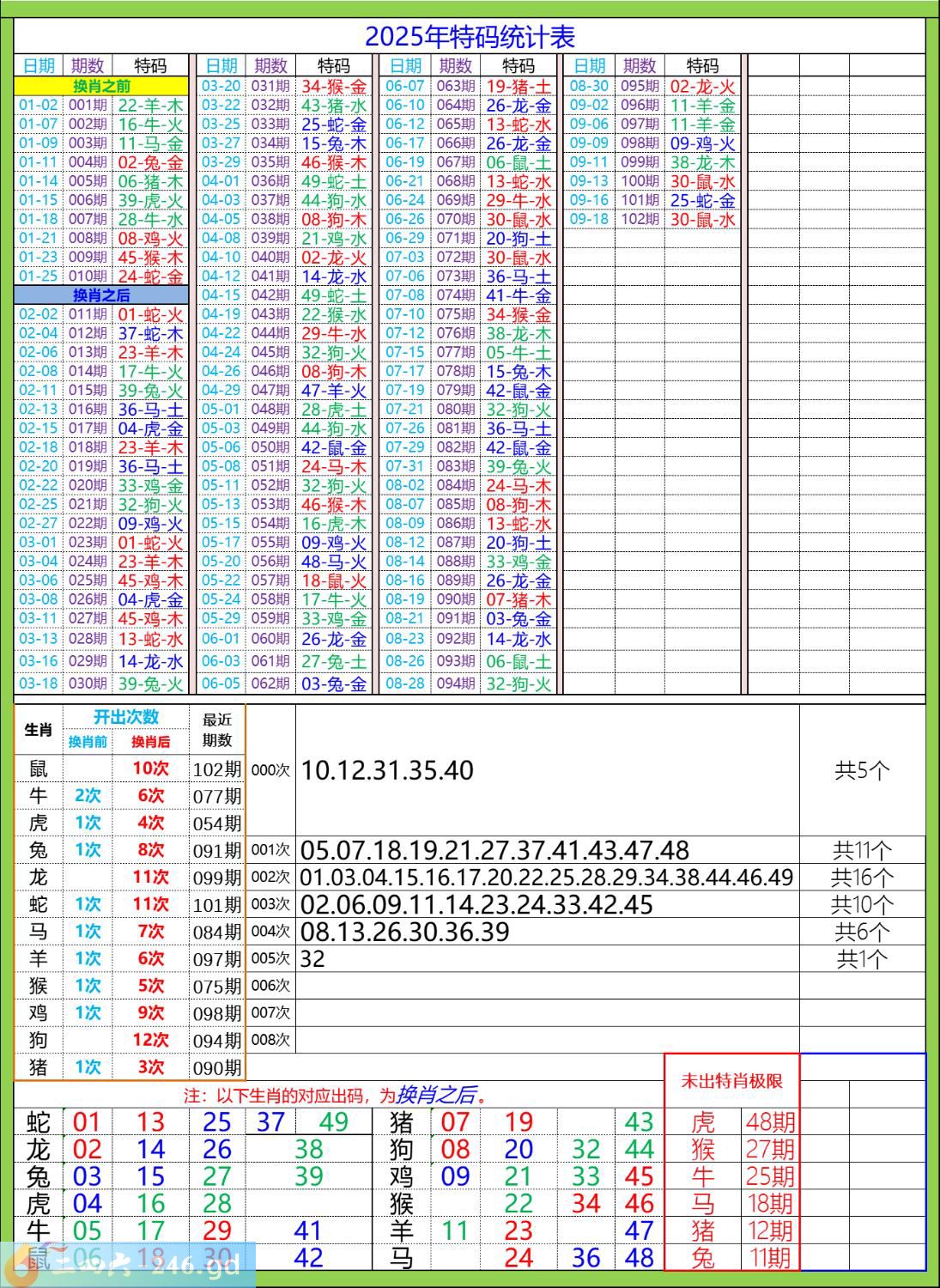Click the date cell "08-30"
The width and height of the screenshot is (940, 1288).
pyautogui.click(x=589, y=86)
